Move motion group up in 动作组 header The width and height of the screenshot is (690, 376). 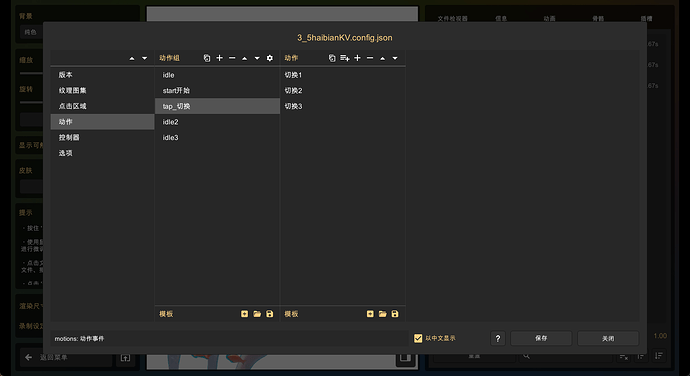coord(245,58)
